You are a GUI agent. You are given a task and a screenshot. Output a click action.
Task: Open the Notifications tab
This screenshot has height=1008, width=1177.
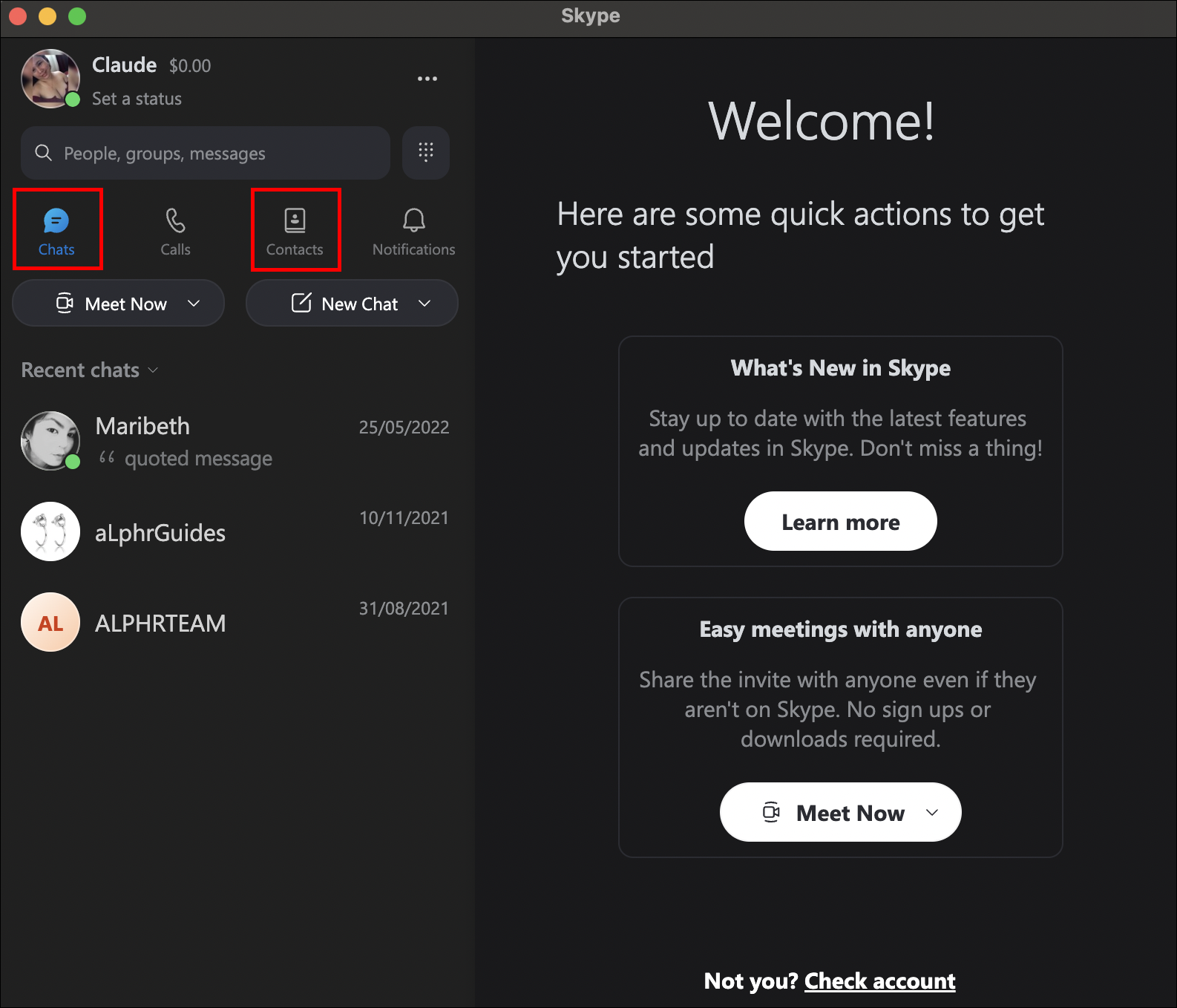[414, 232]
